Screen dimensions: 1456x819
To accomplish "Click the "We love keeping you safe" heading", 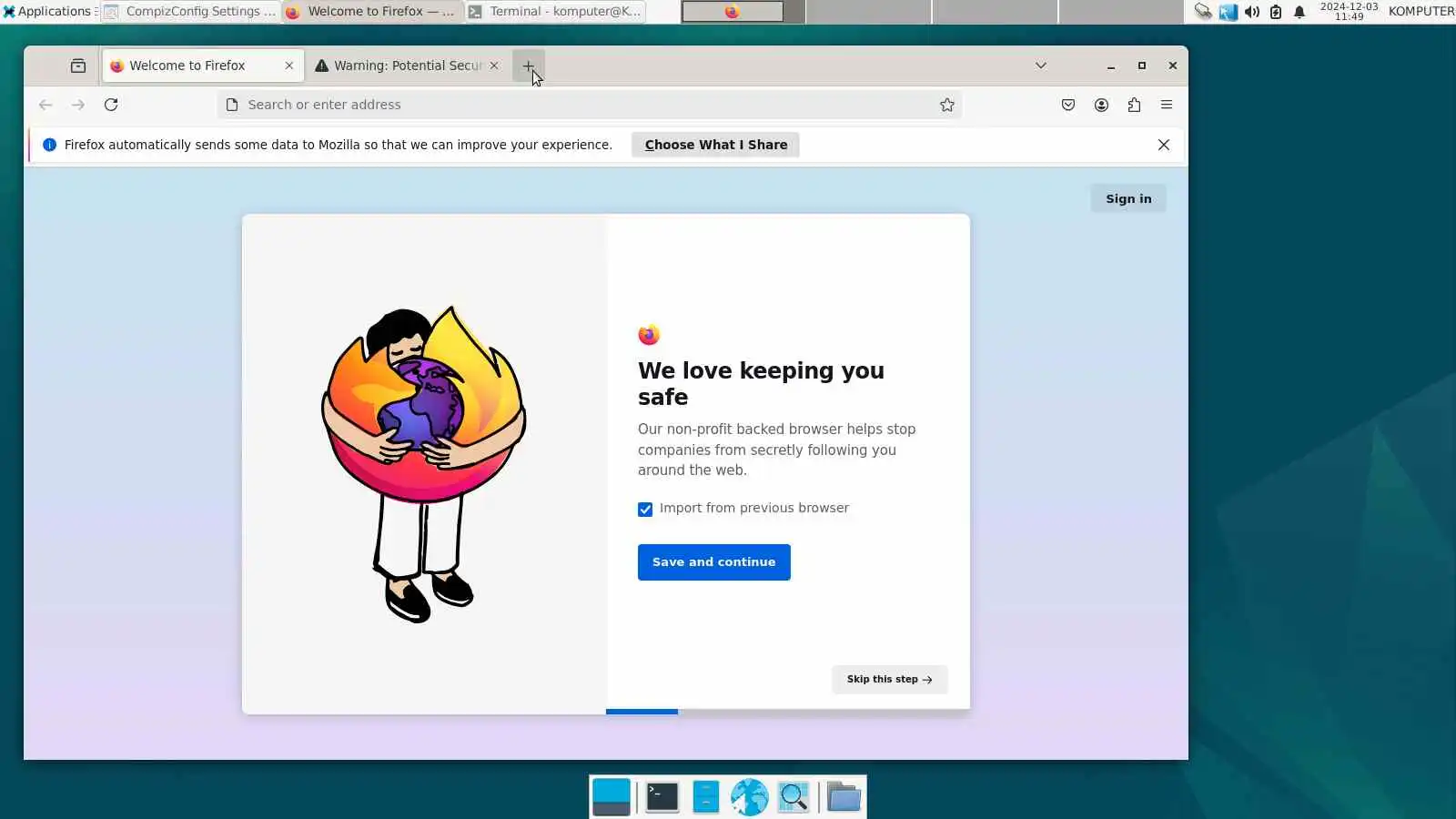I will (761, 384).
